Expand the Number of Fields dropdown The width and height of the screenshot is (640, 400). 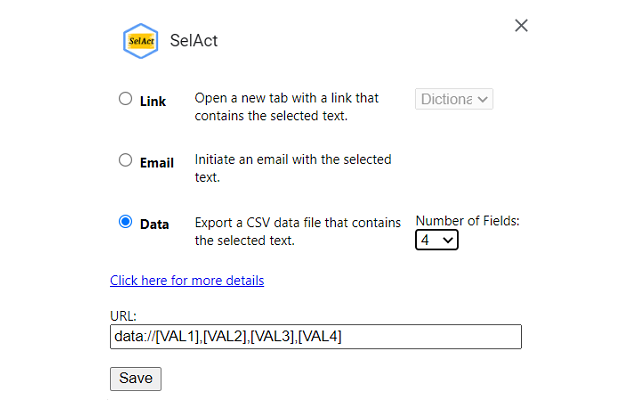click(x=437, y=240)
